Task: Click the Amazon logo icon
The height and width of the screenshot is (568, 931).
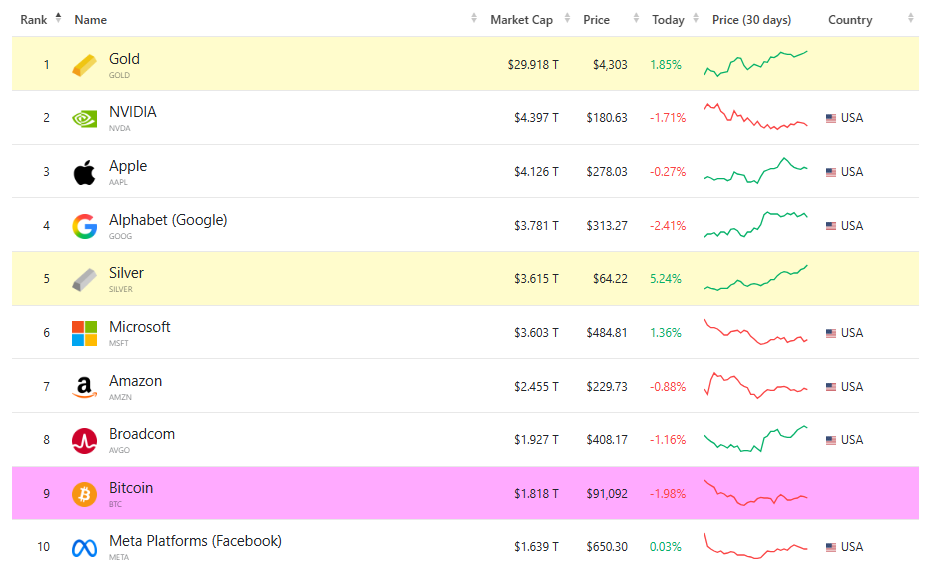Action: pos(85,387)
